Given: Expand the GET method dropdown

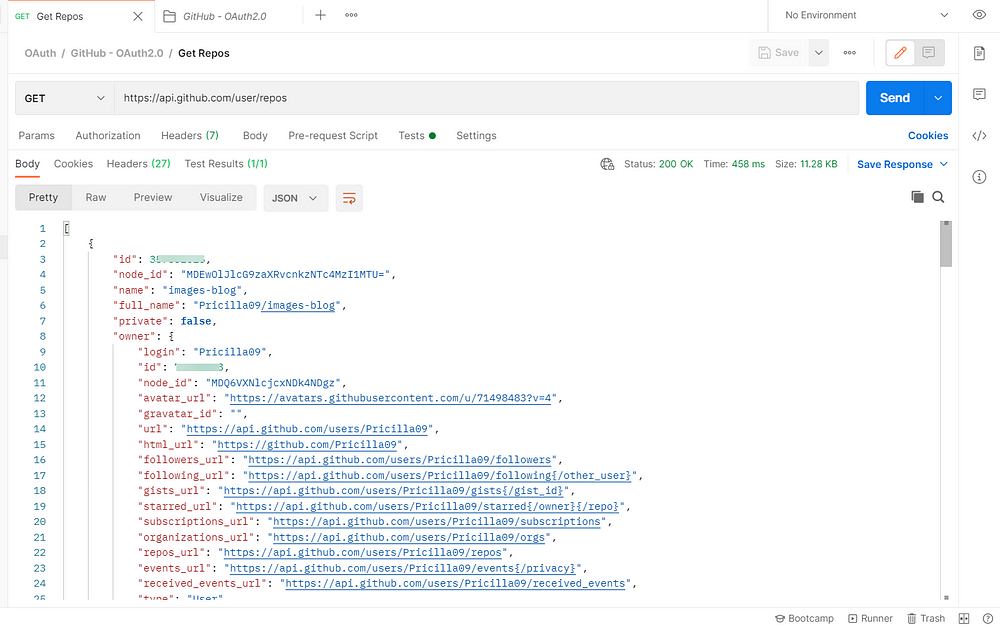Looking at the screenshot, I should [x=64, y=98].
